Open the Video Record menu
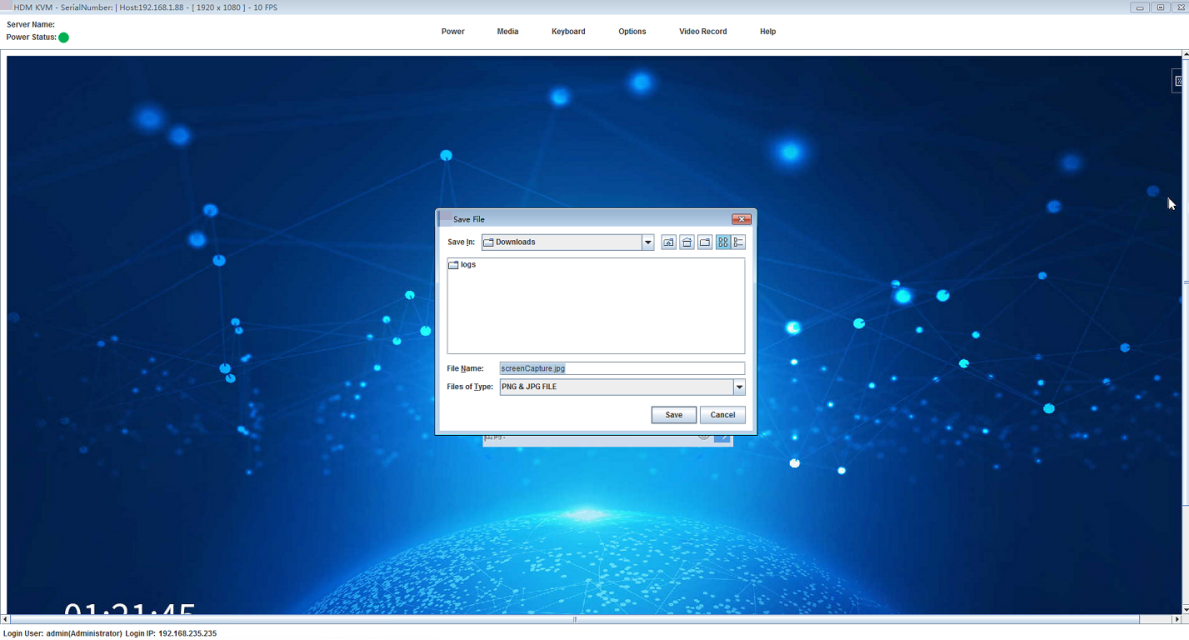Viewport: 1189px width, 640px height. click(x=703, y=32)
